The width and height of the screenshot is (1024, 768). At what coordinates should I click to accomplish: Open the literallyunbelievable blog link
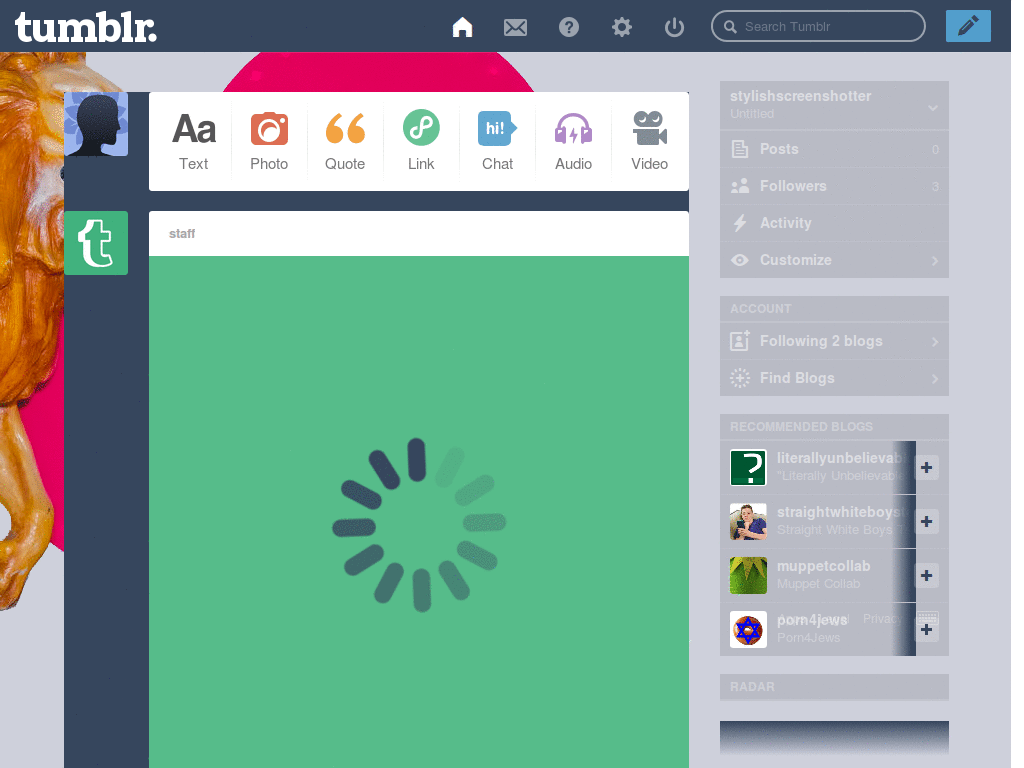(842, 458)
